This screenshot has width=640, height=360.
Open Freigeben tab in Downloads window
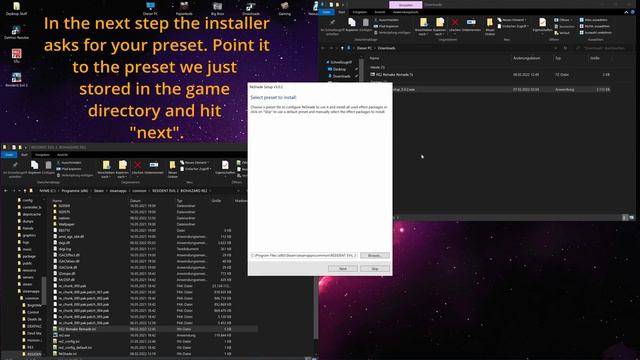pos(360,12)
